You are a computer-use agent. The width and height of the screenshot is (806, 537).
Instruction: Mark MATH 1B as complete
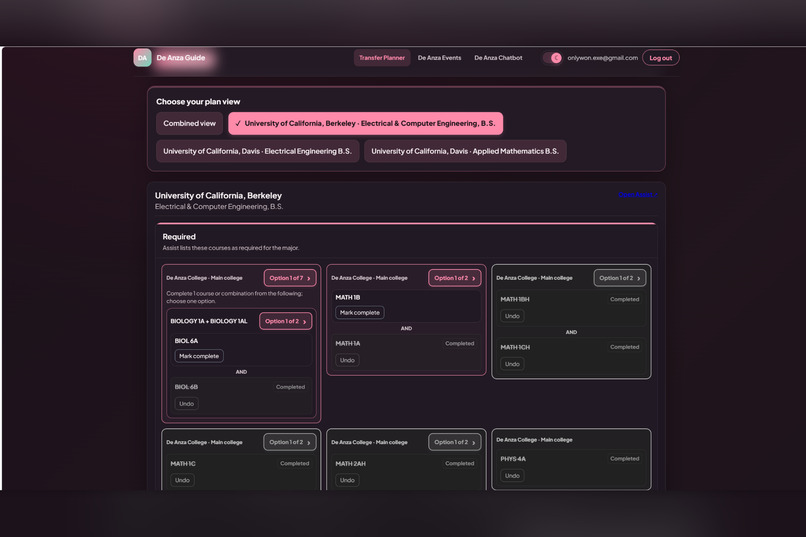click(360, 312)
